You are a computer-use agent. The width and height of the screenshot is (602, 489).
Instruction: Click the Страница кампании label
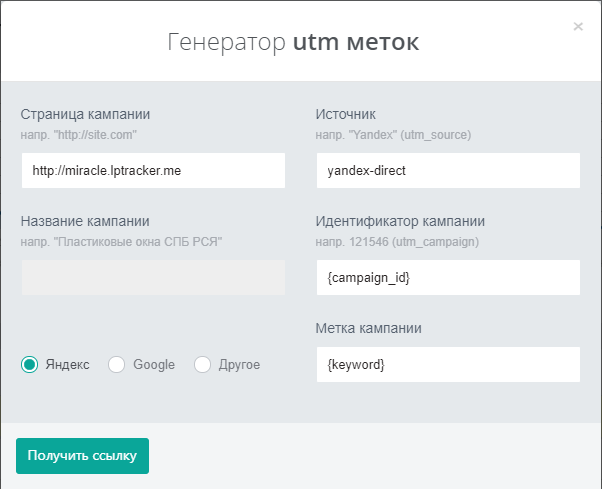coord(85,114)
